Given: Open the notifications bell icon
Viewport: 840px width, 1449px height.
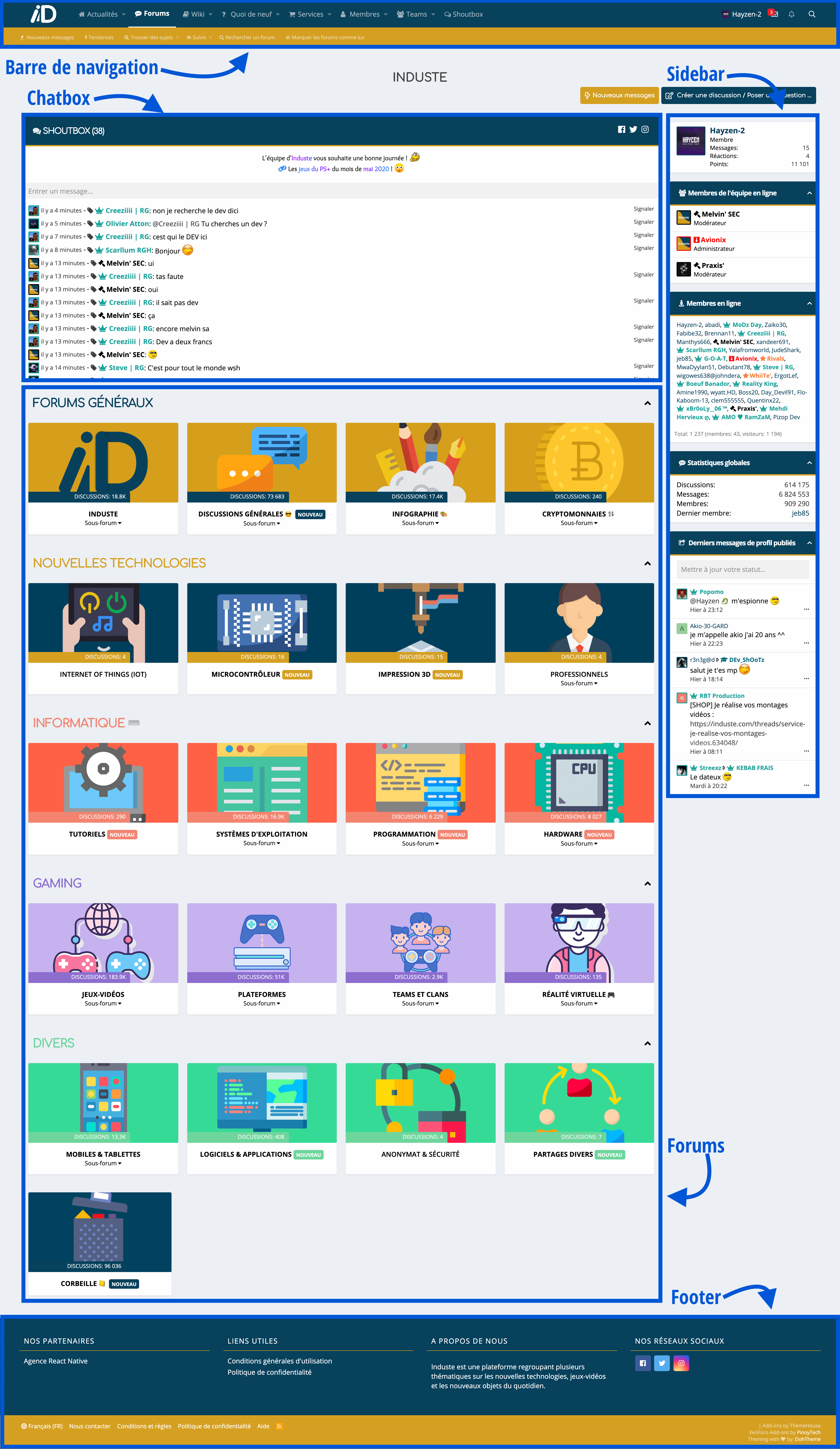Looking at the screenshot, I should [791, 14].
